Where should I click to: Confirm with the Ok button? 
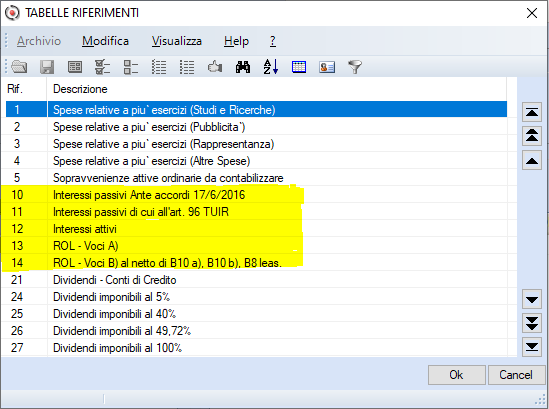[457, 375]
